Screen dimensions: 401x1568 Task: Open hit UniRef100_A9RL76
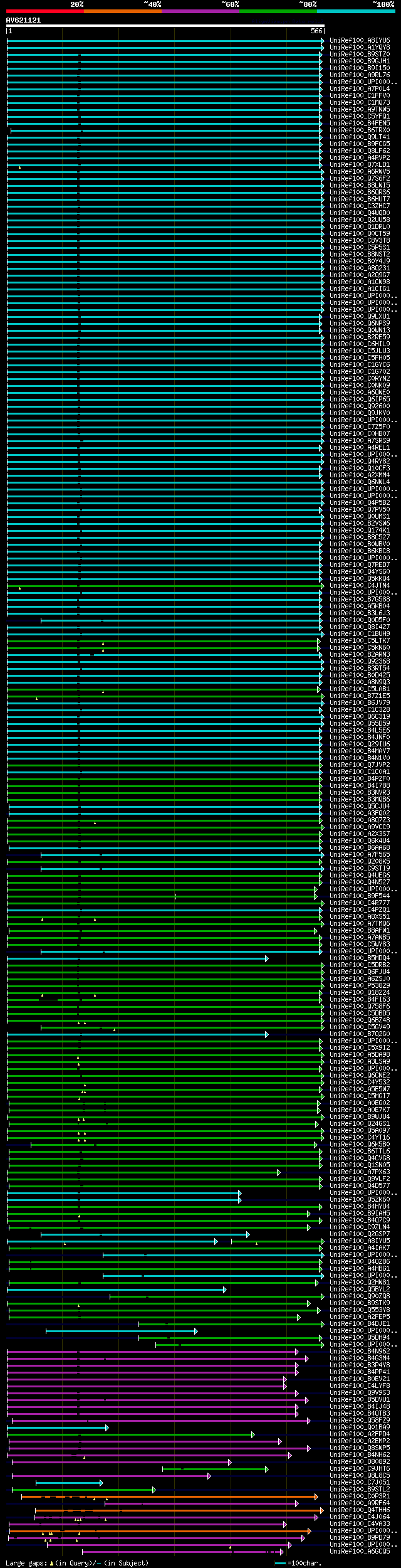(x=360, y=75)
